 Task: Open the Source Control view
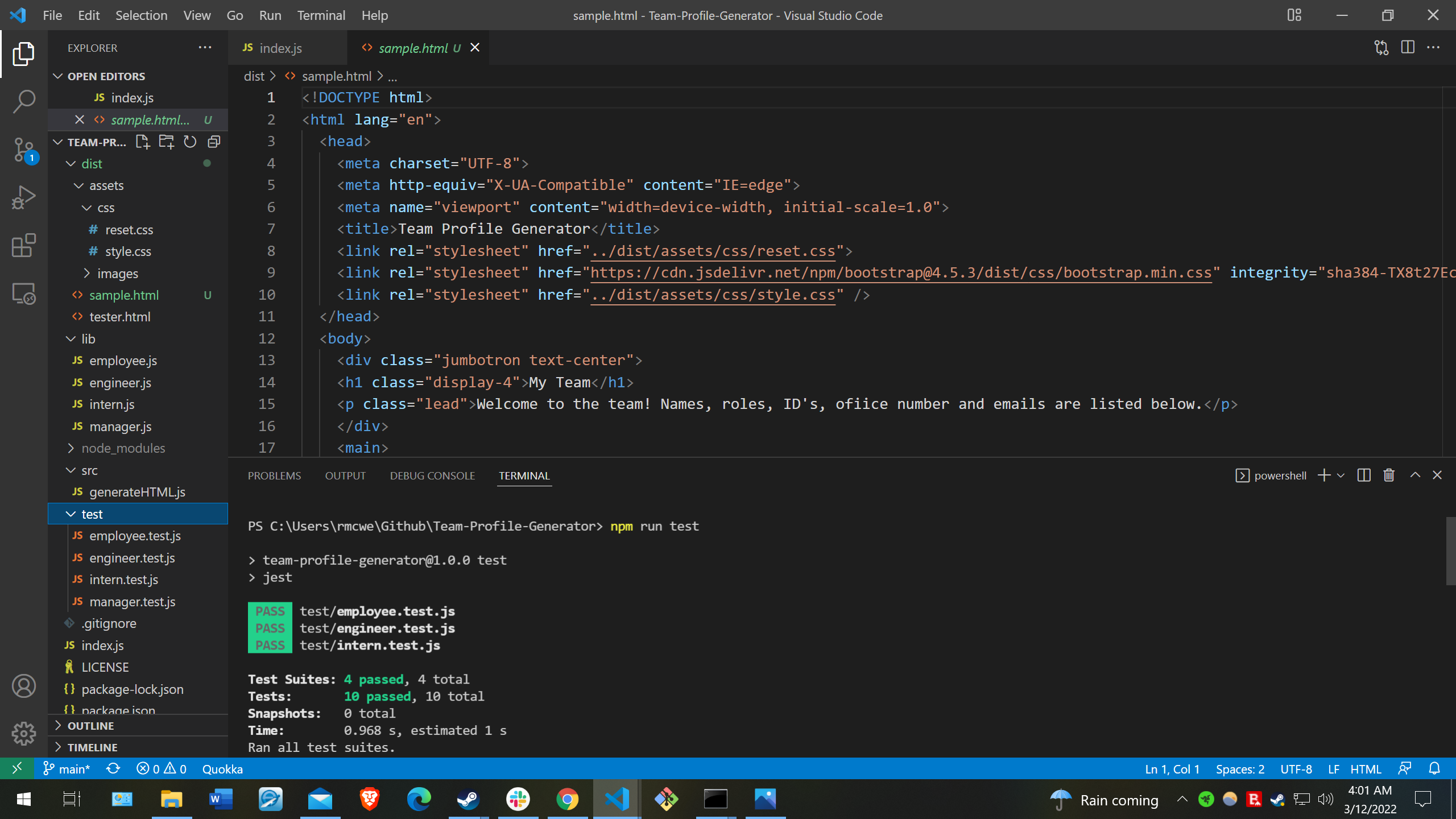tap(23, 149)
